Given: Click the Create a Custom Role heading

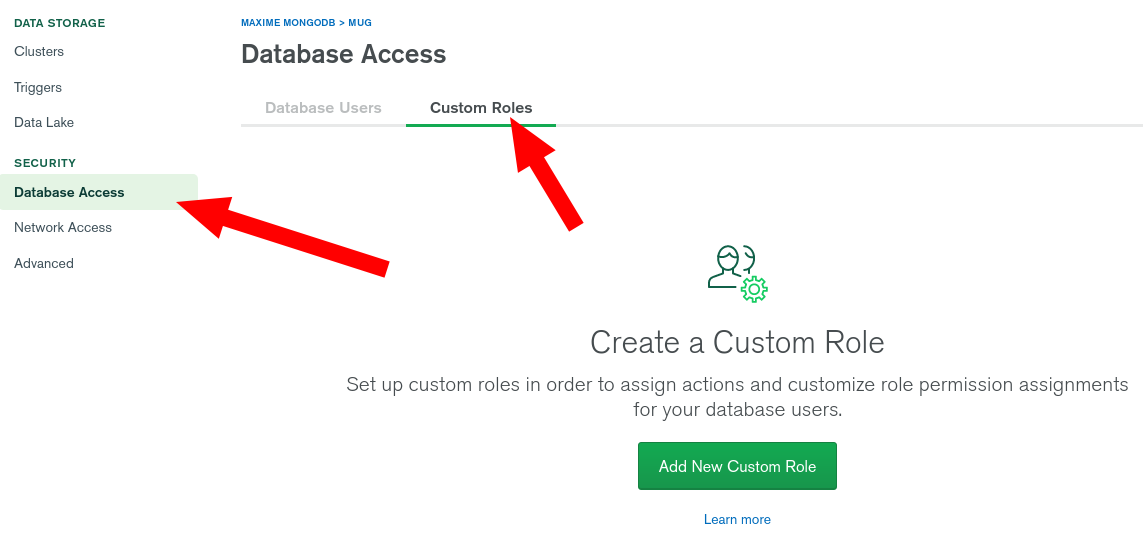Looking at the screenshot, I should pos(737,343).
